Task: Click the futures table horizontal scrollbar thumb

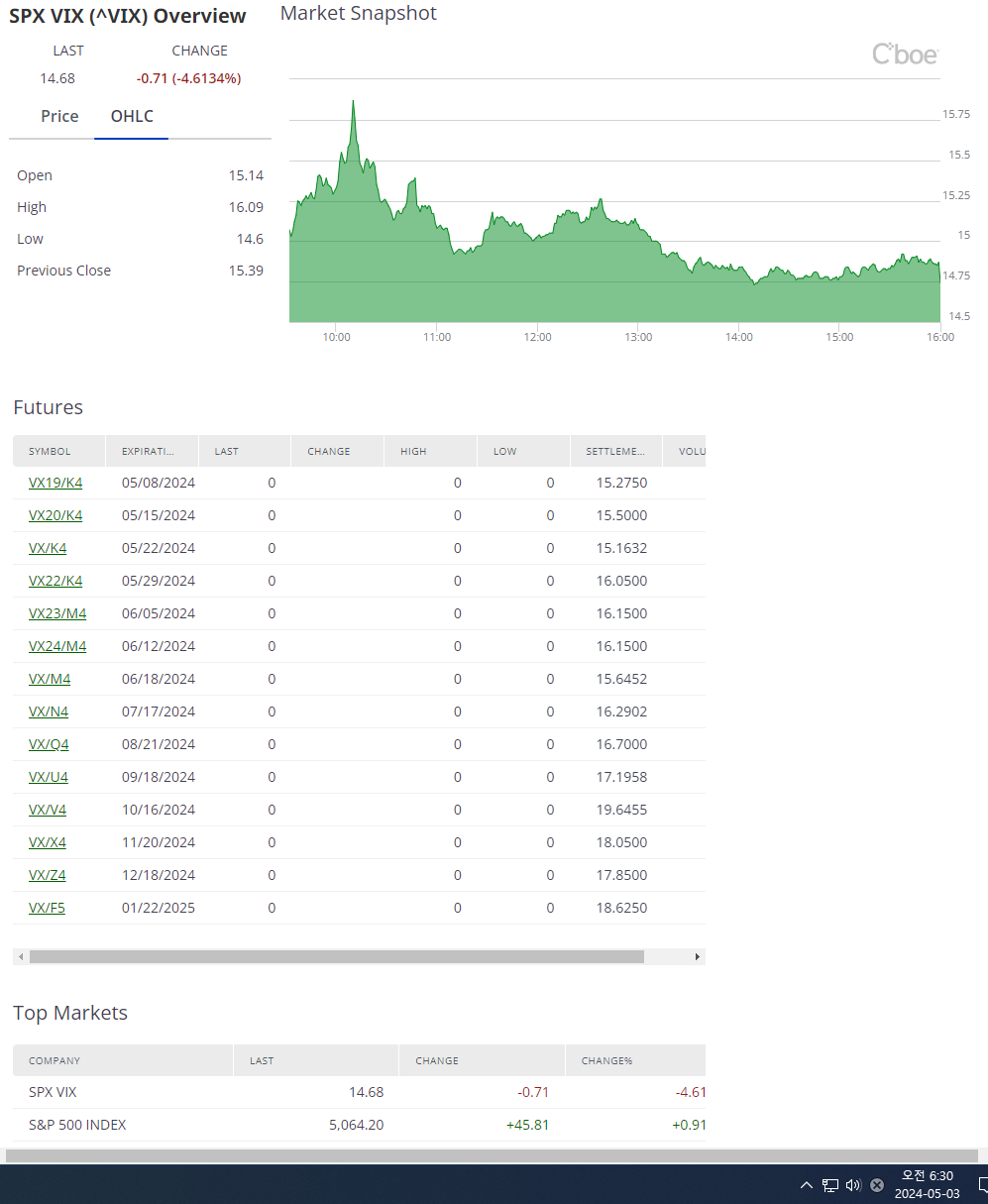Action: coord(337,957)
